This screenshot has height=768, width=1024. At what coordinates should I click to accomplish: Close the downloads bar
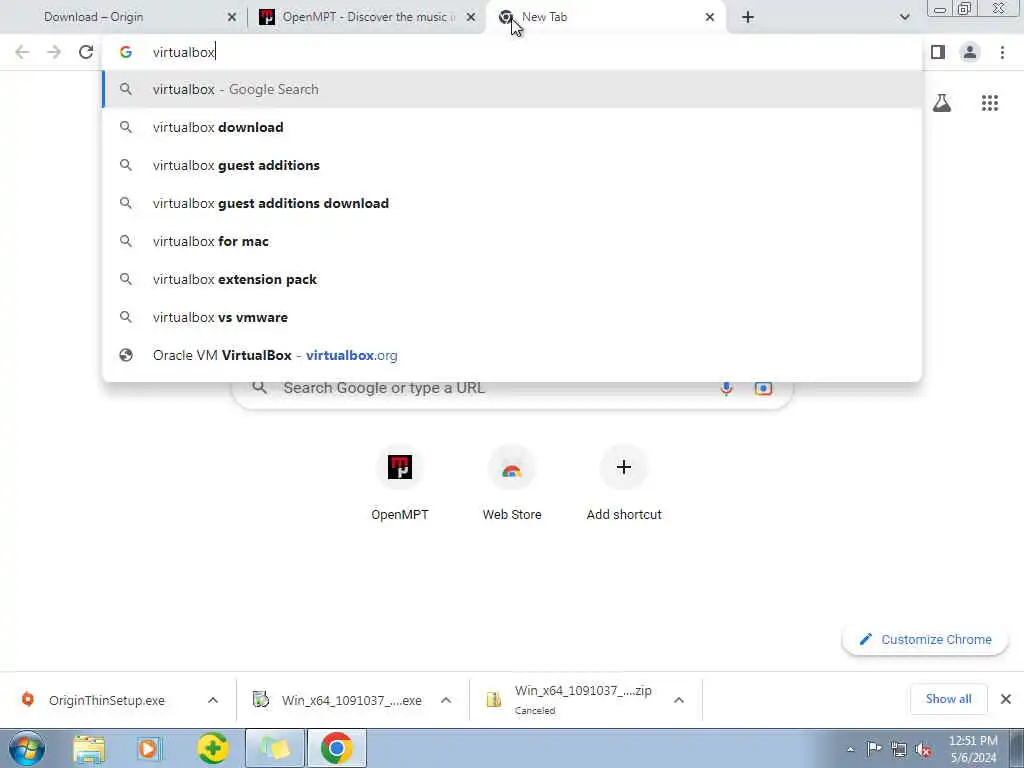tap(1006, 699)
